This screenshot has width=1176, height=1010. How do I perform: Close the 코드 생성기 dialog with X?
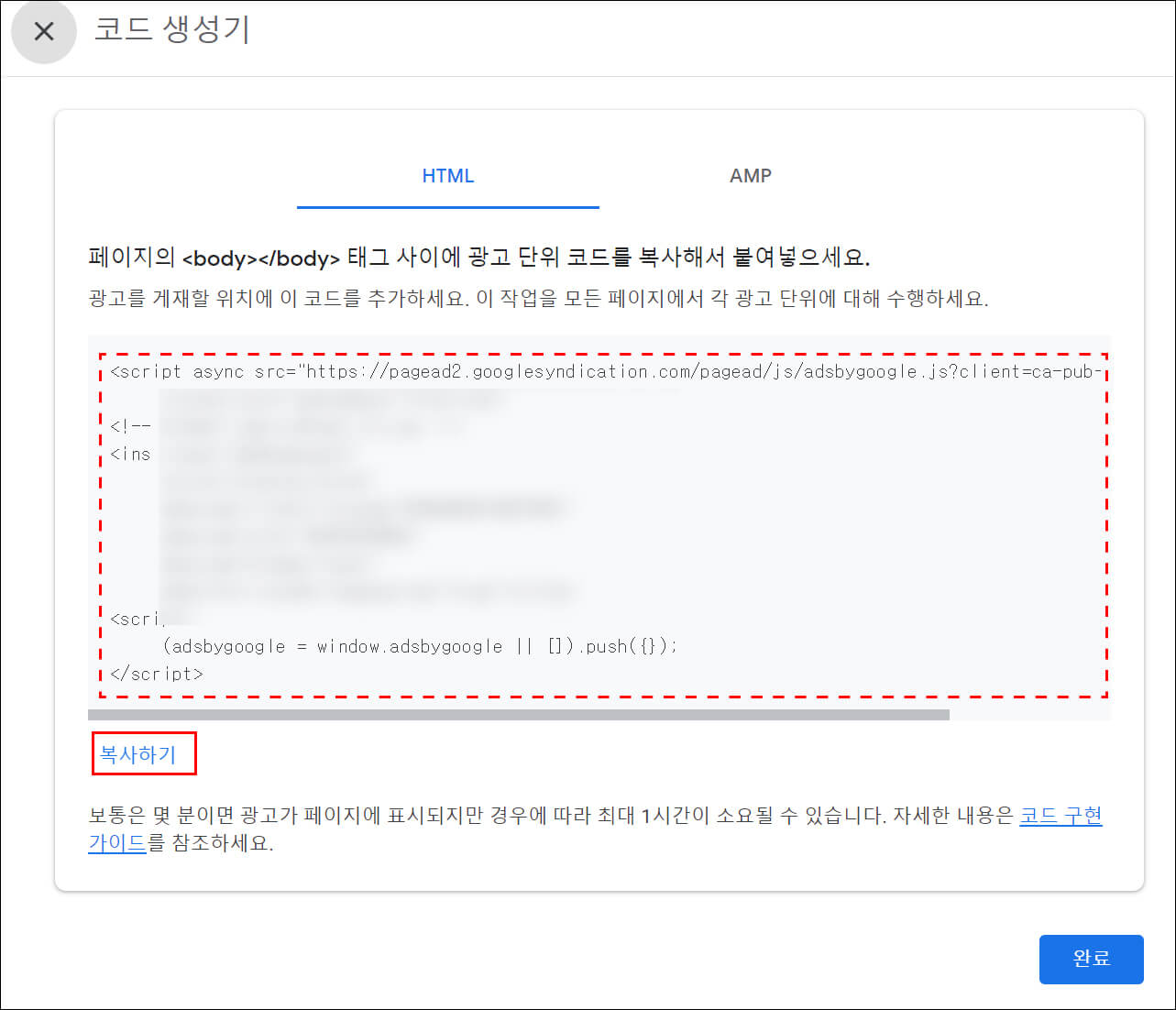43,32
